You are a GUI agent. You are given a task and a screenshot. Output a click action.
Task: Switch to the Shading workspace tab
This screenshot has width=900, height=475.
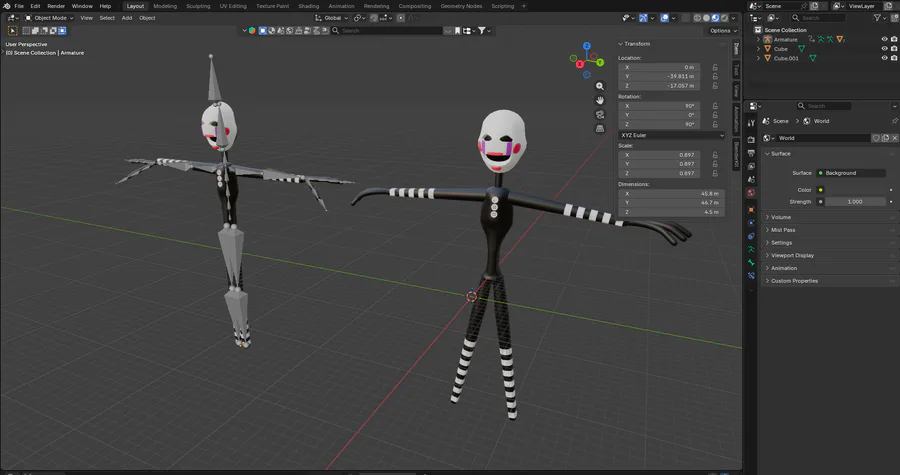[x=308, y=6]
